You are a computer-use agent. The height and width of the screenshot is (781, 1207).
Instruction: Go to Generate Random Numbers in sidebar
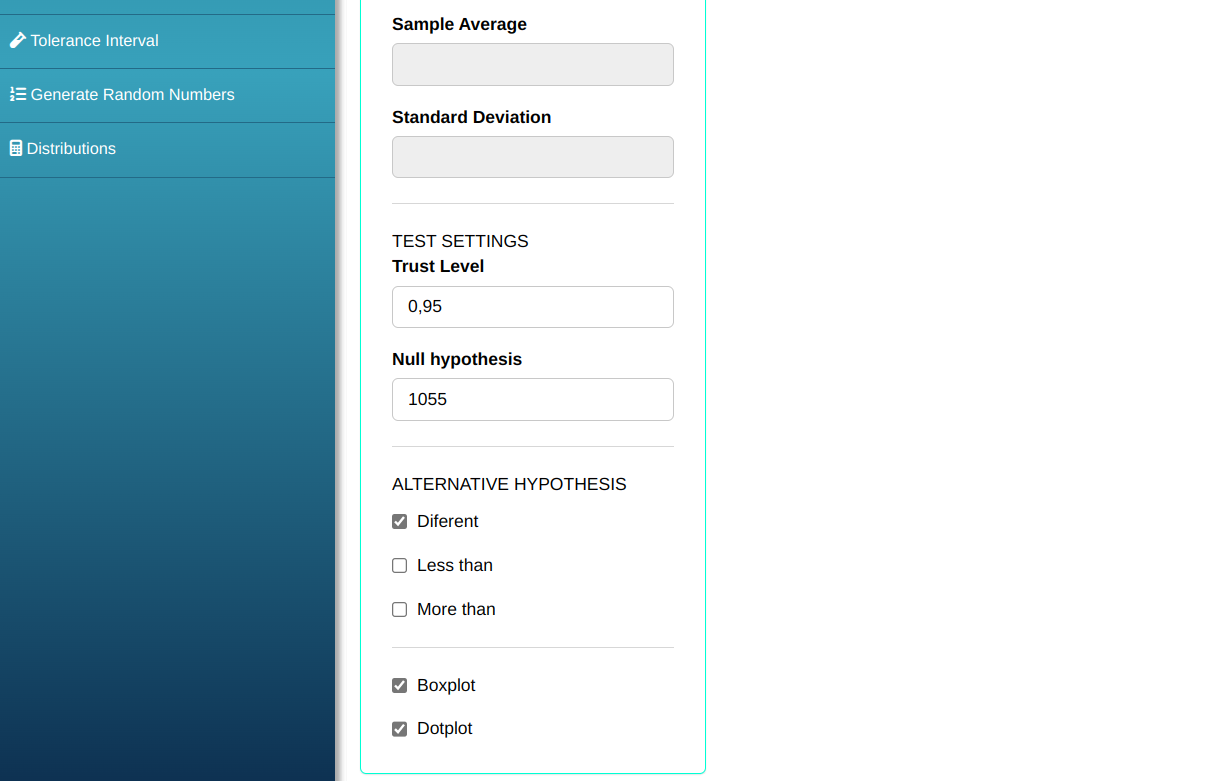pyautogui.click(x=132, y=95)
